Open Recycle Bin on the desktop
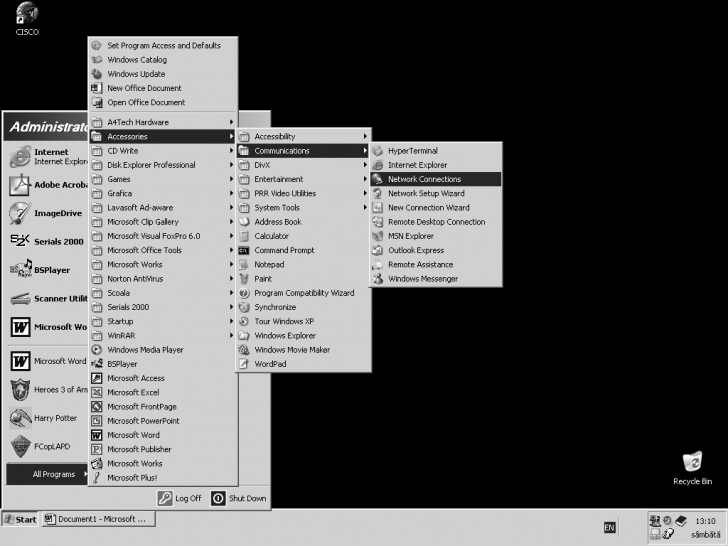Screen dimensions: 728x546 pyautogui.click(x=692, y=464)
